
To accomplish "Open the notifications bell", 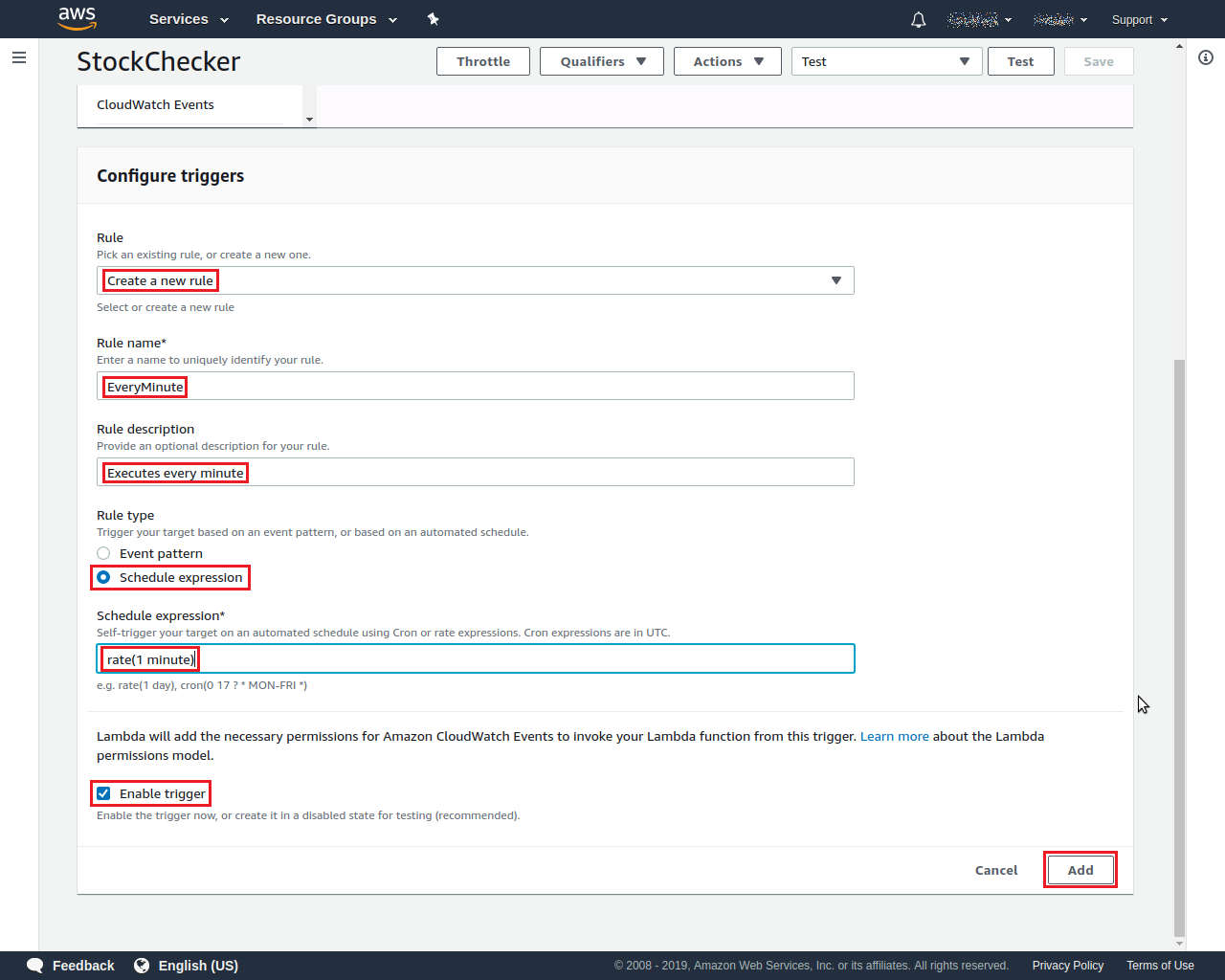I will [918, 19].
